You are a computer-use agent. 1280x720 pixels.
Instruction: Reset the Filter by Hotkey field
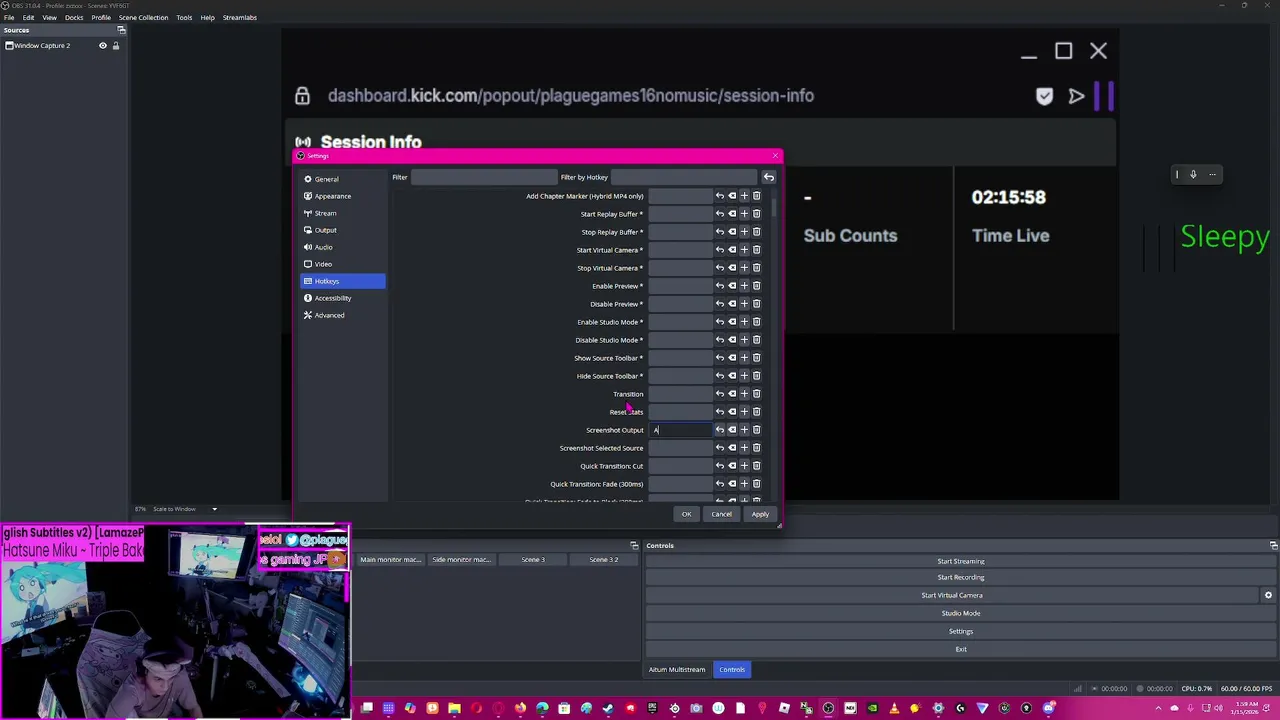[x=769, y=177]
